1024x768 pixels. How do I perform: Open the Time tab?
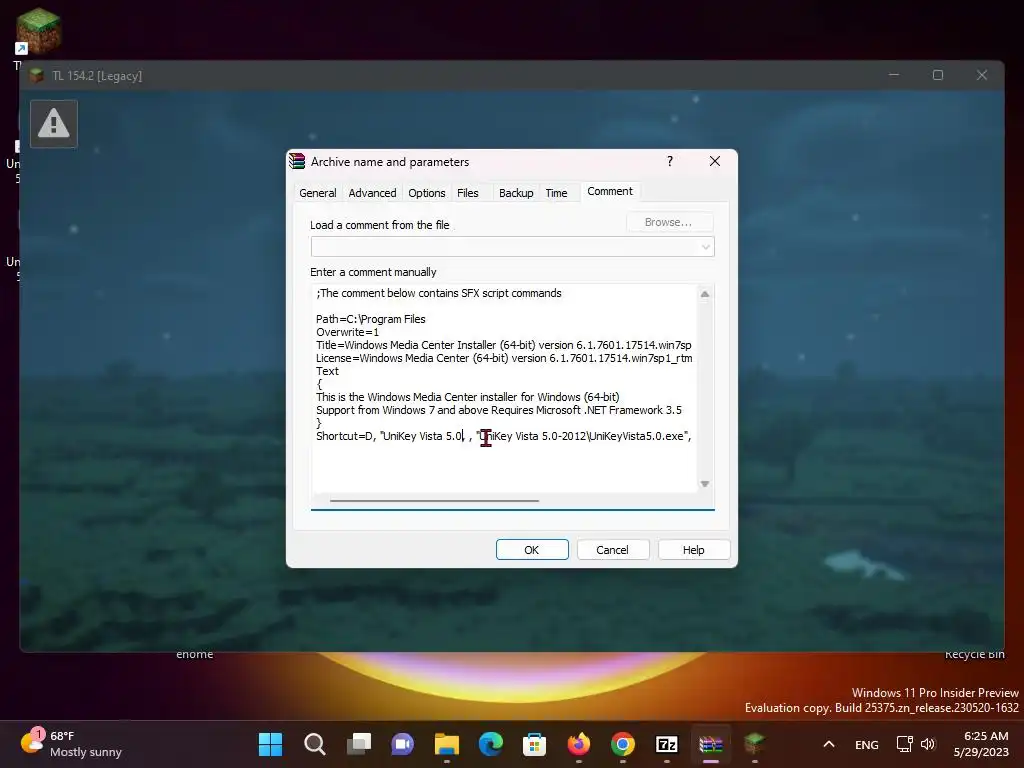point(556,193)
